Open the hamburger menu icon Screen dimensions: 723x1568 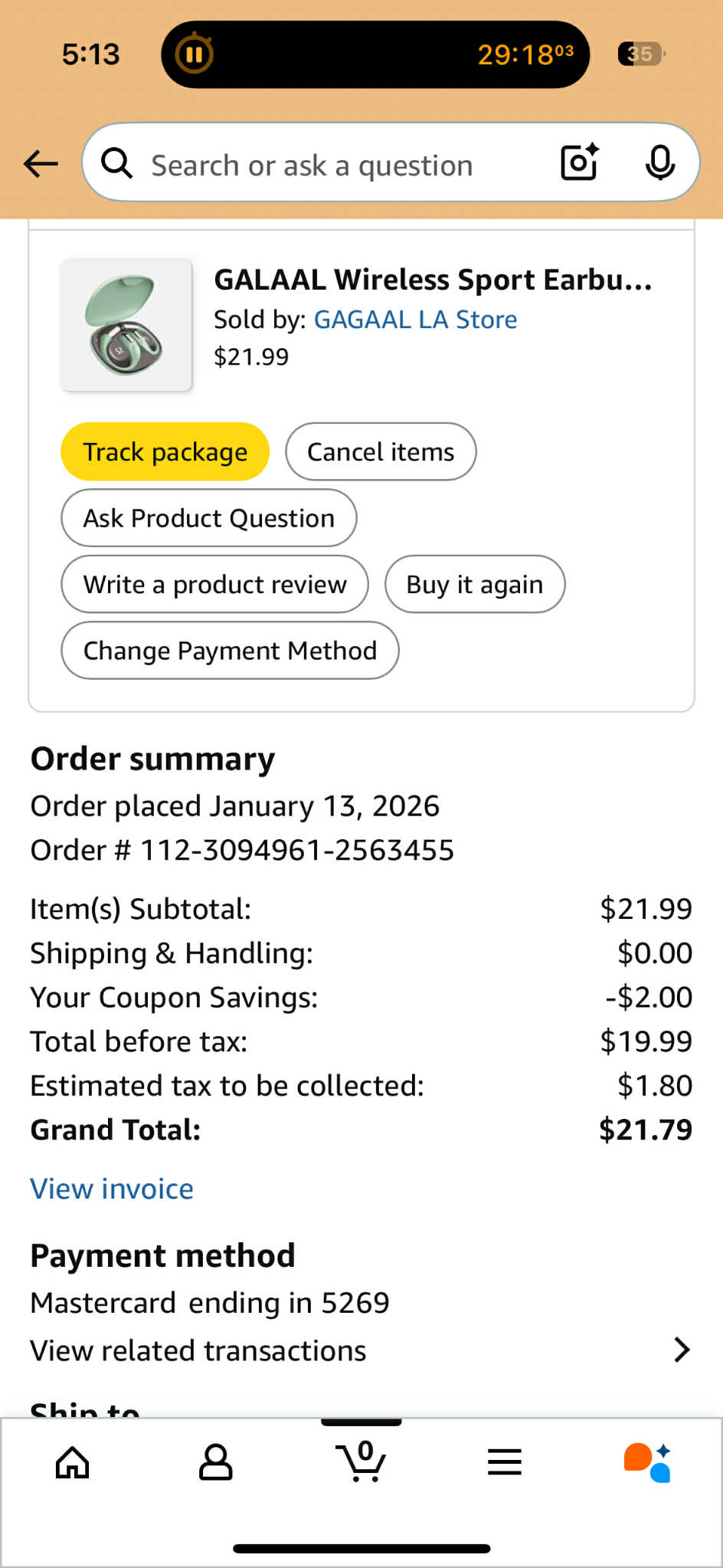pyautogui.click(x=505, y=1462)
